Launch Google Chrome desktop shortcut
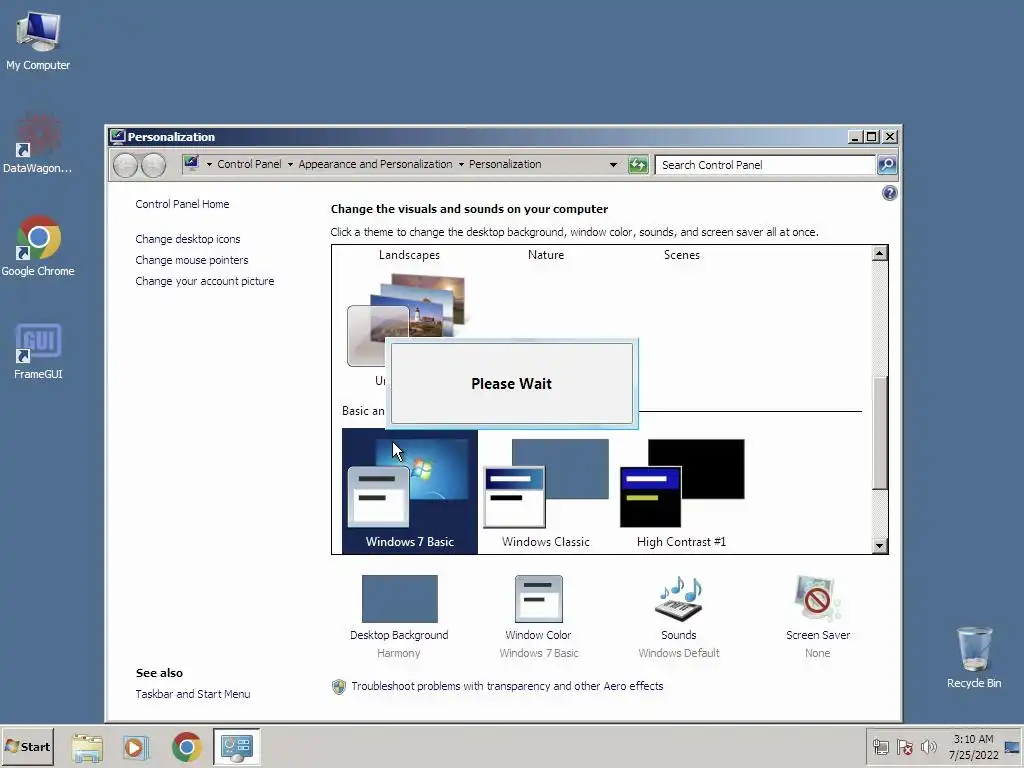The width and height of the screenshot is (1024, 768). coord(38,246)
